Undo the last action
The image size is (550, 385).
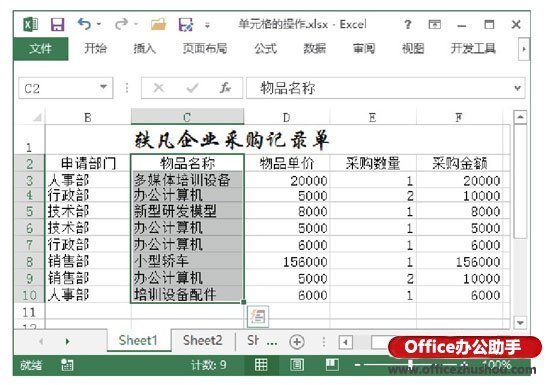[x=85, y=24]
